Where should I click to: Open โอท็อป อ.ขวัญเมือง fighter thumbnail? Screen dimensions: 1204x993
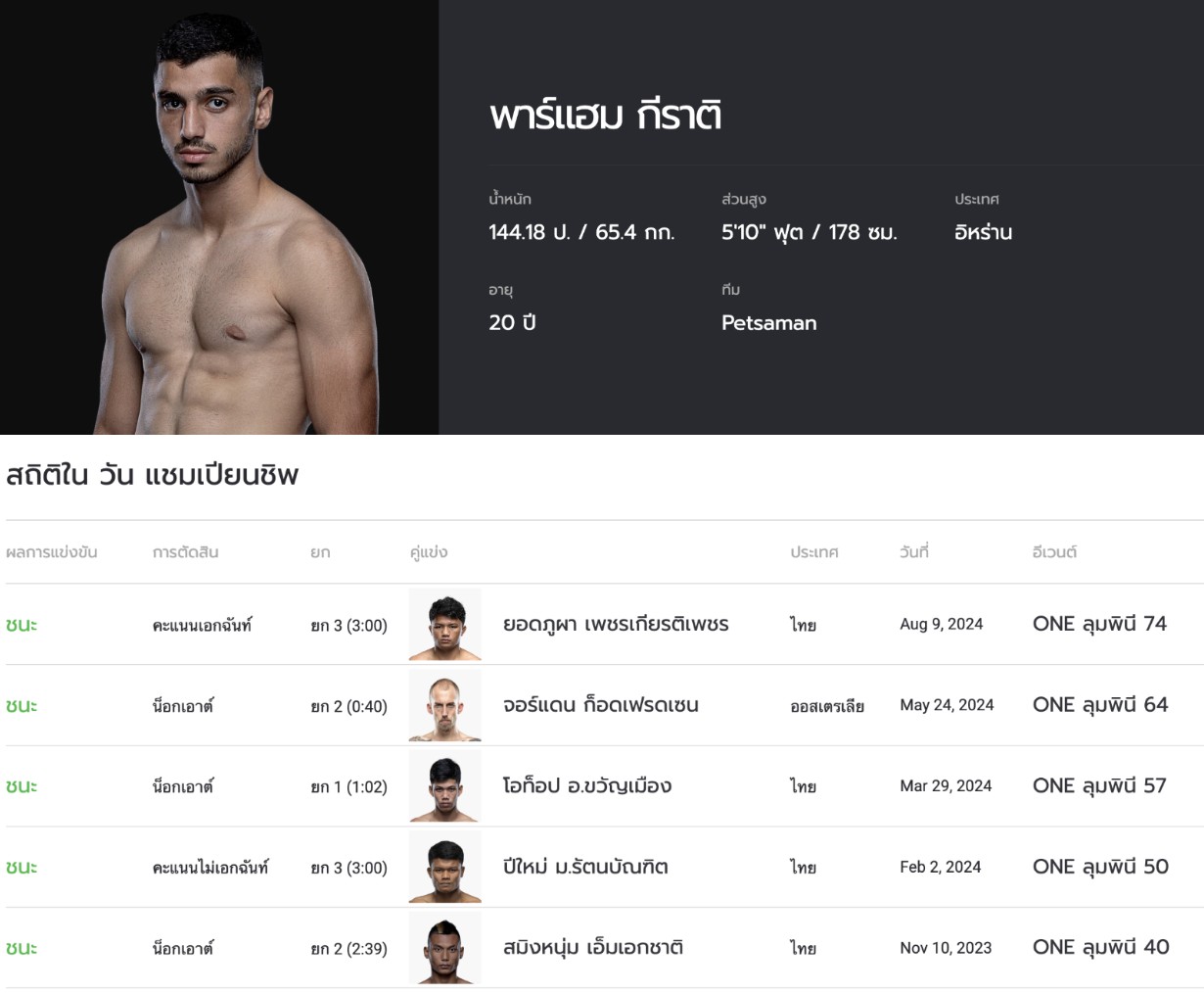(445, 786)
